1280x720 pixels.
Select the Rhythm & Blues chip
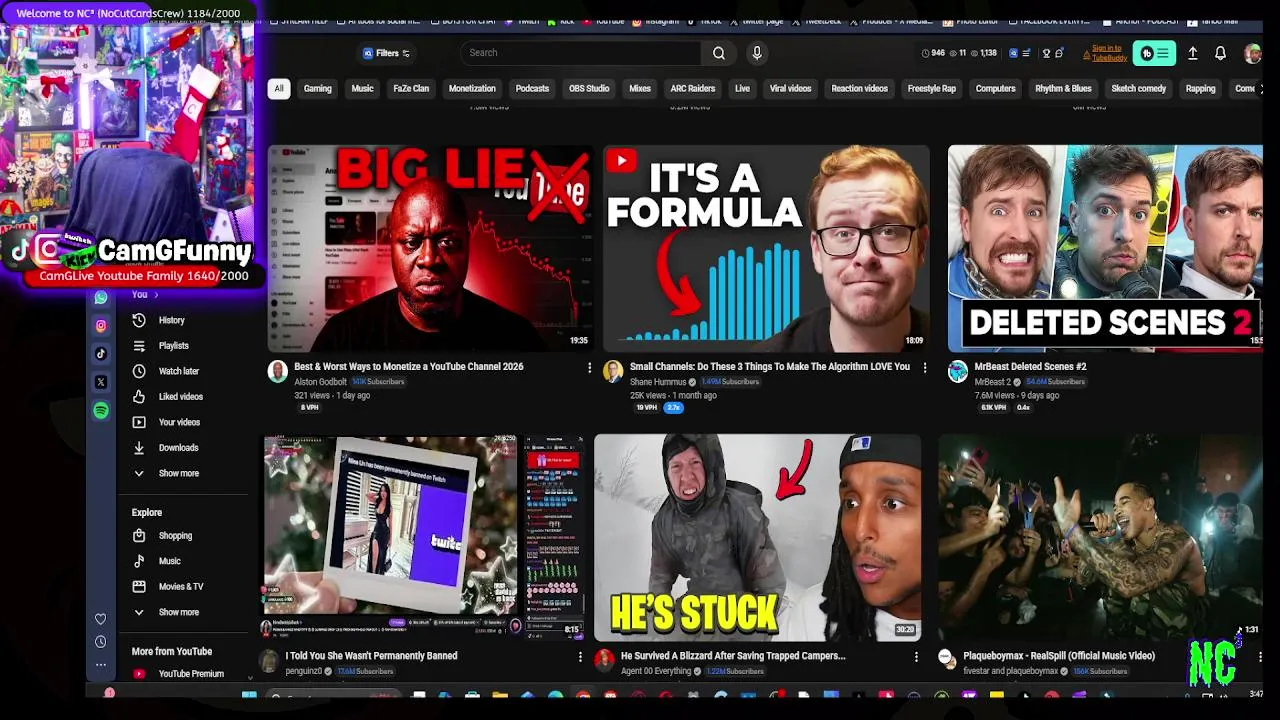(x=1063, y=89)
